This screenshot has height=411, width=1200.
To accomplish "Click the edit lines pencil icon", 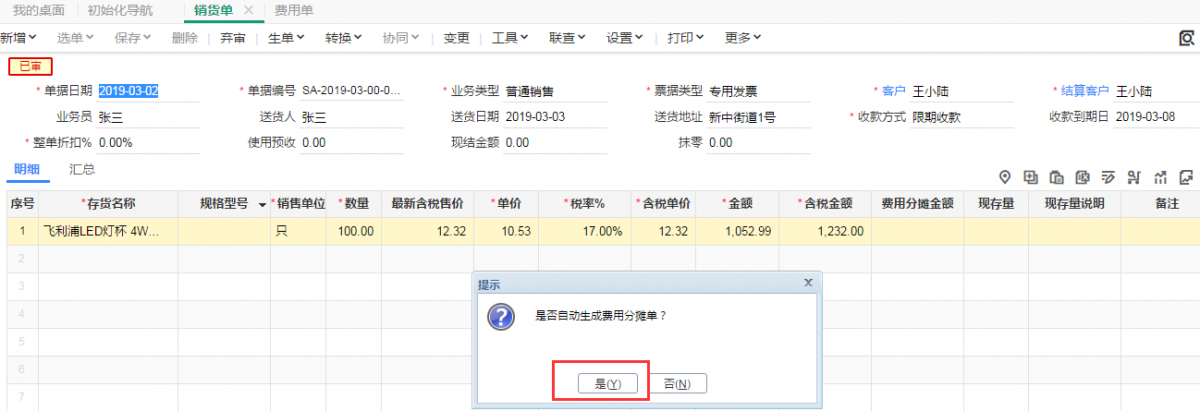I will (x=1108, y=178).
